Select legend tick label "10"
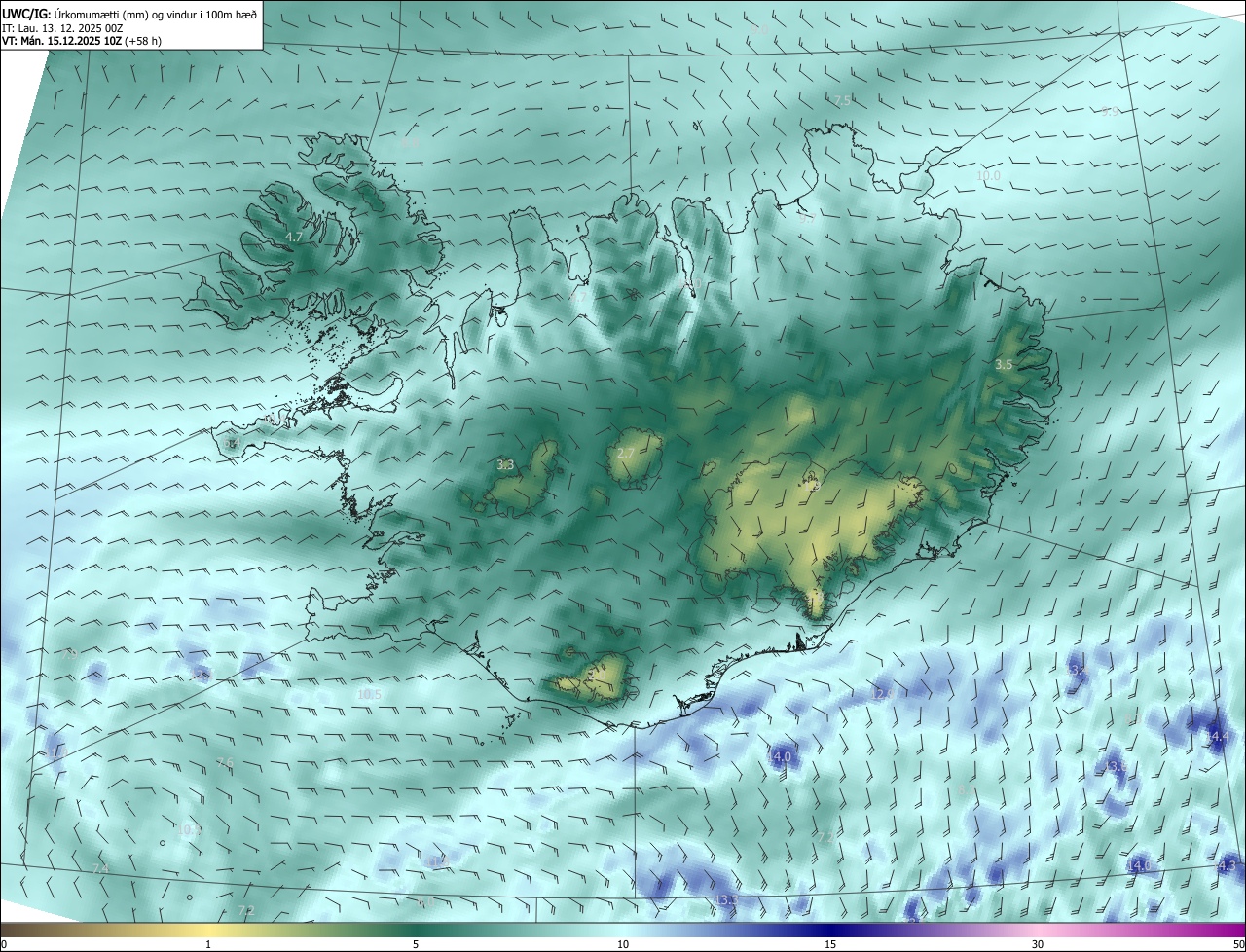Image resolution: width=1246 pixels, height=952 pixels. (623, 944)
